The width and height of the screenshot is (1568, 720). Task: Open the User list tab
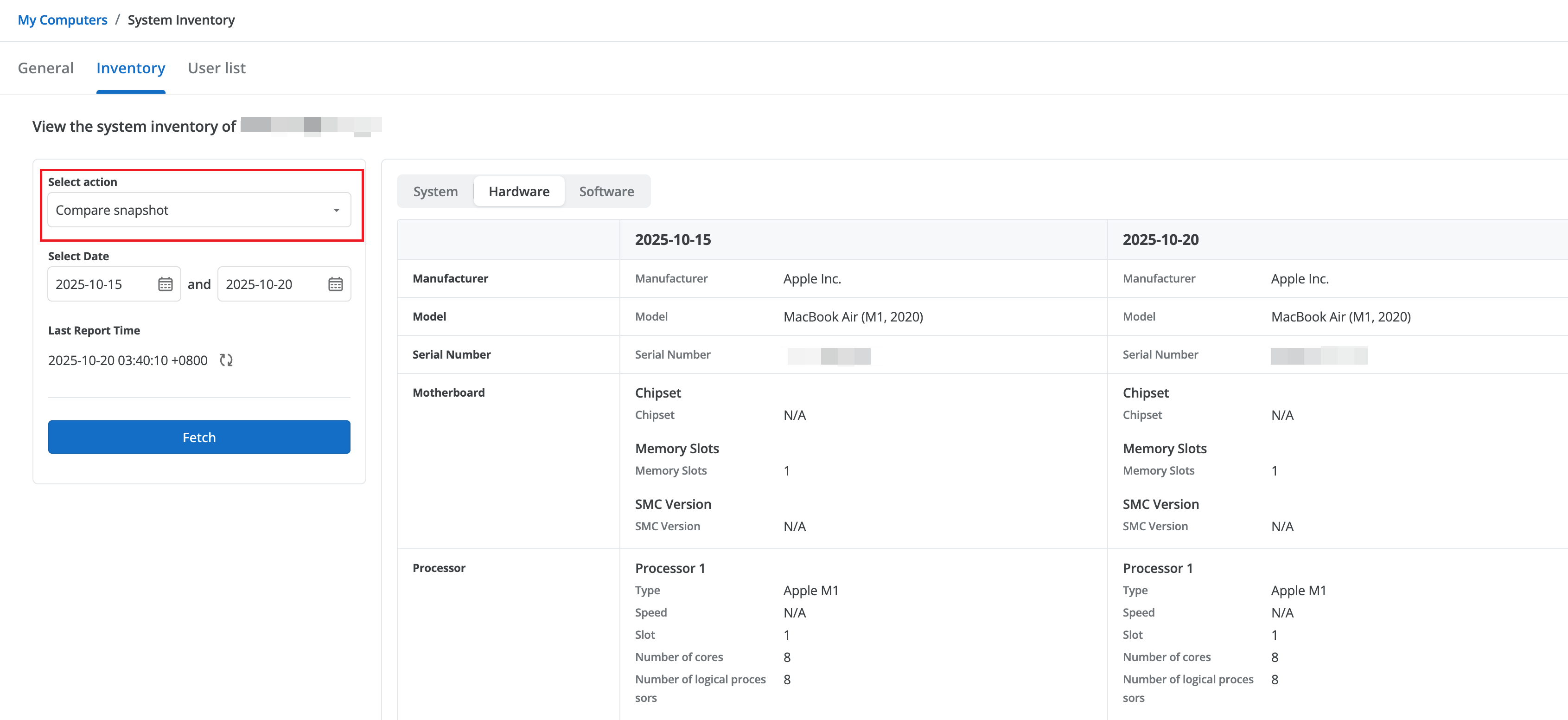click(217, 68)
